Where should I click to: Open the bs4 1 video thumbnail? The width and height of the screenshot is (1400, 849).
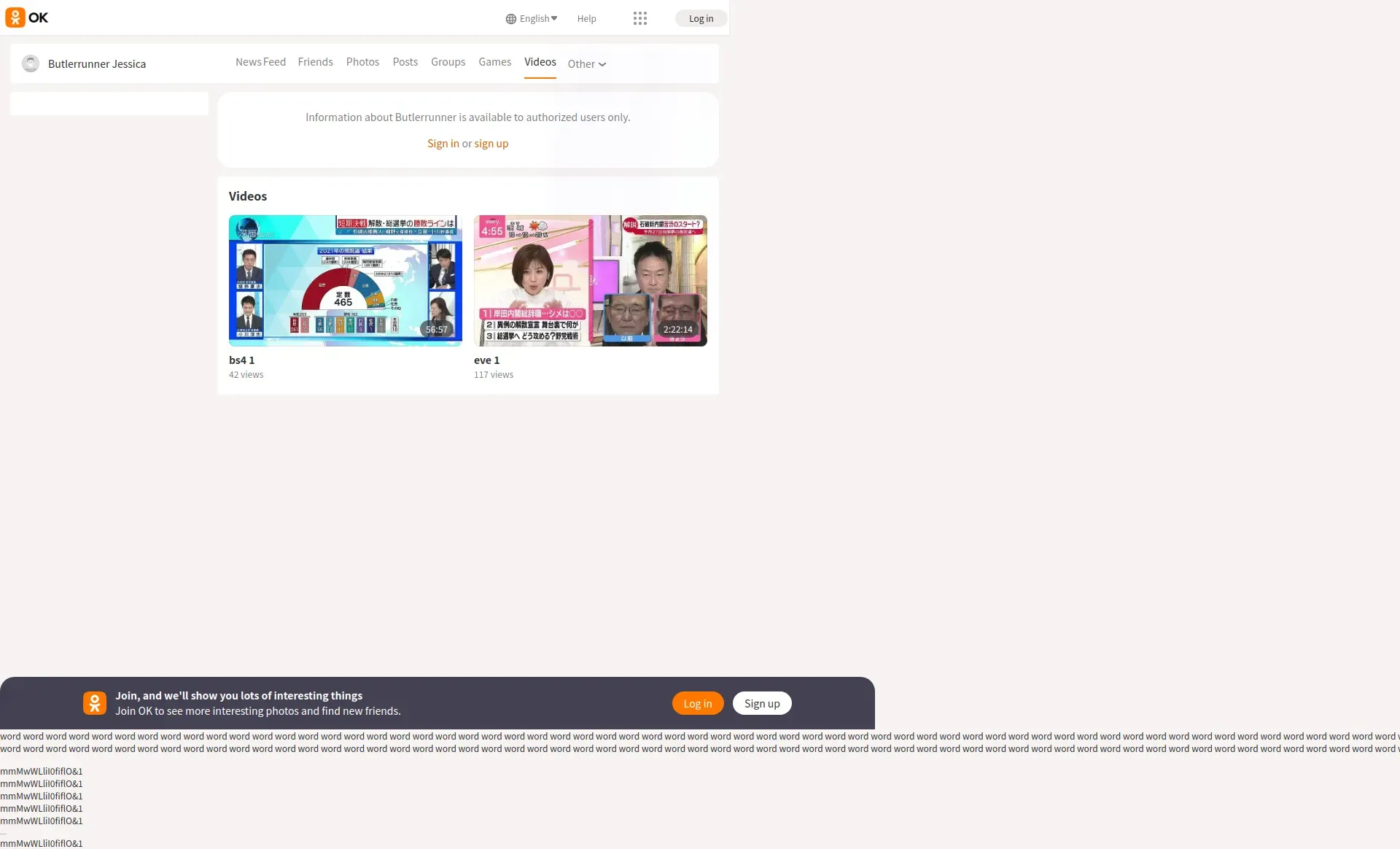345,280
